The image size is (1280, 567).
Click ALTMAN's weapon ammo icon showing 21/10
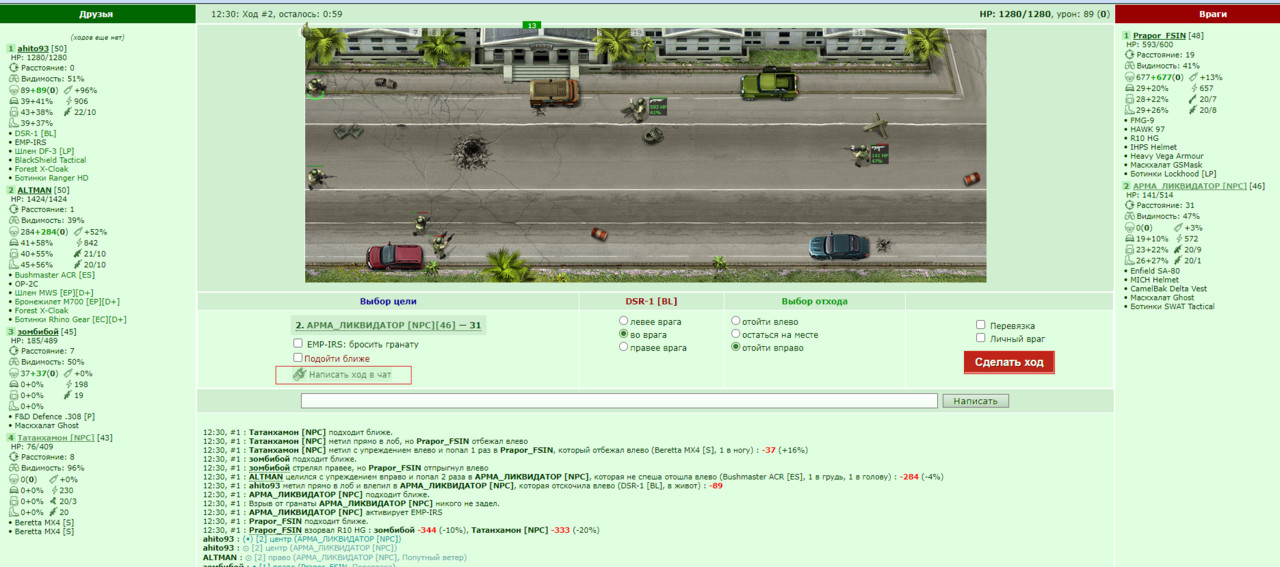[x=78, y=253]
